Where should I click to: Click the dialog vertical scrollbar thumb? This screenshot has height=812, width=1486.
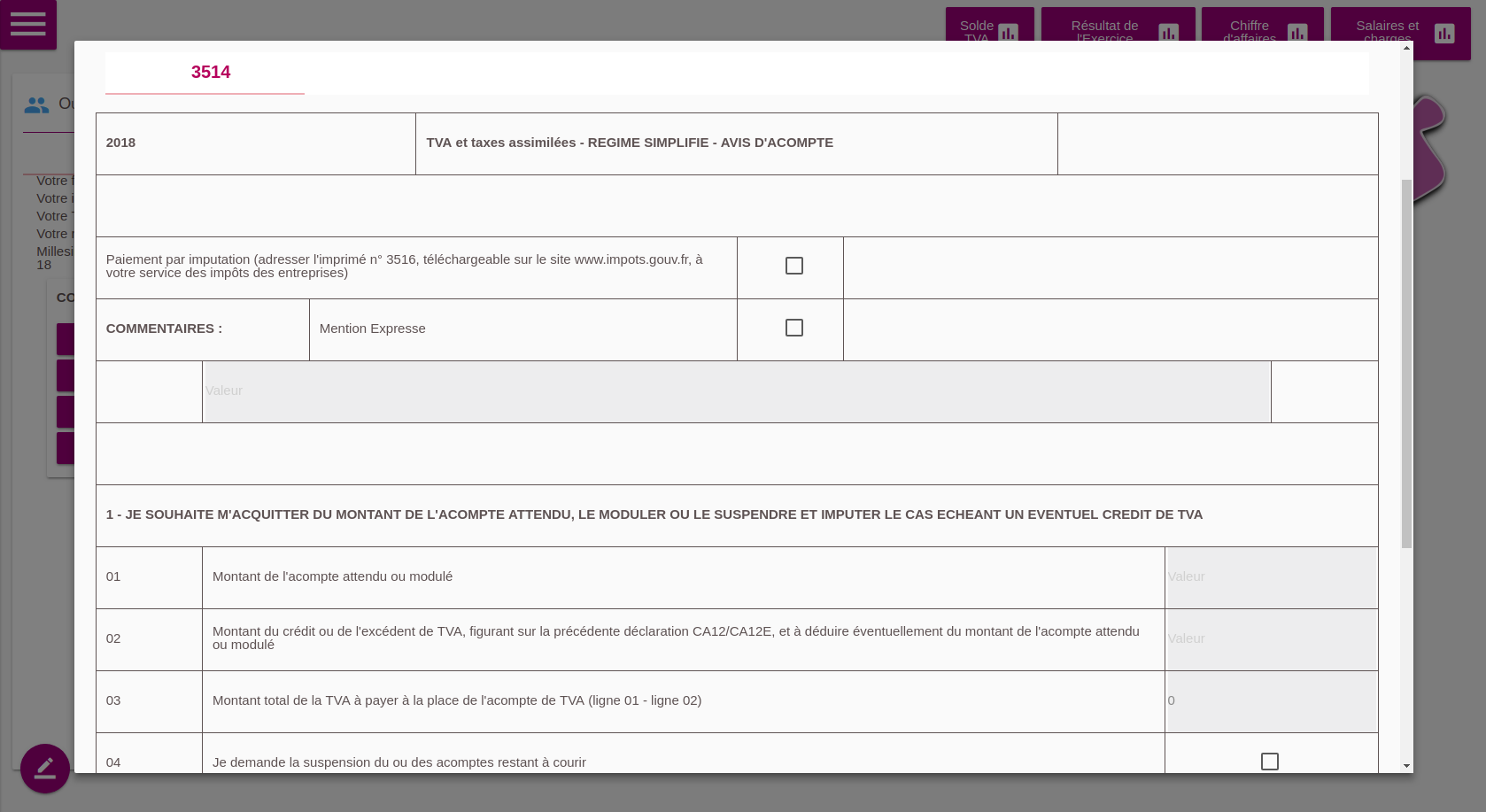pos(1406,363)
